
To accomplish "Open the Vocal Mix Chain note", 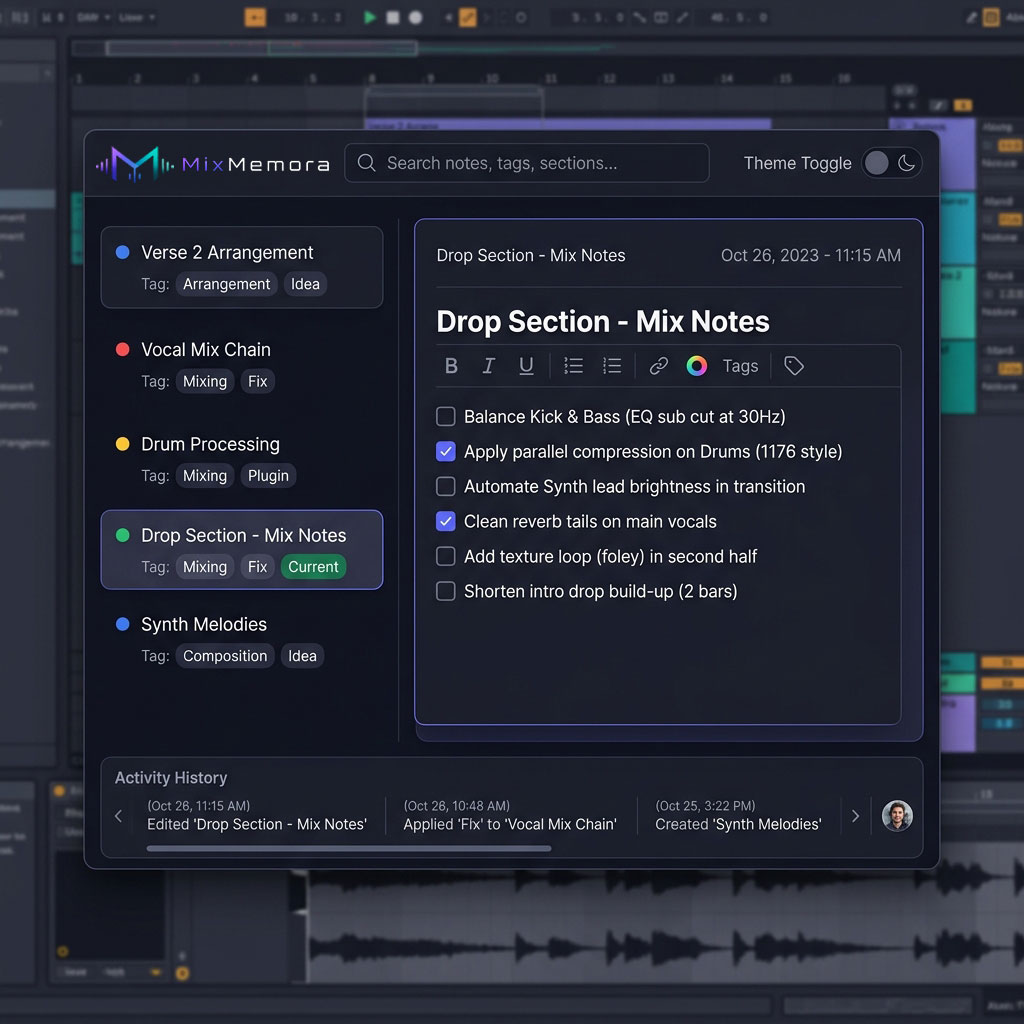I will pos(242,364).
